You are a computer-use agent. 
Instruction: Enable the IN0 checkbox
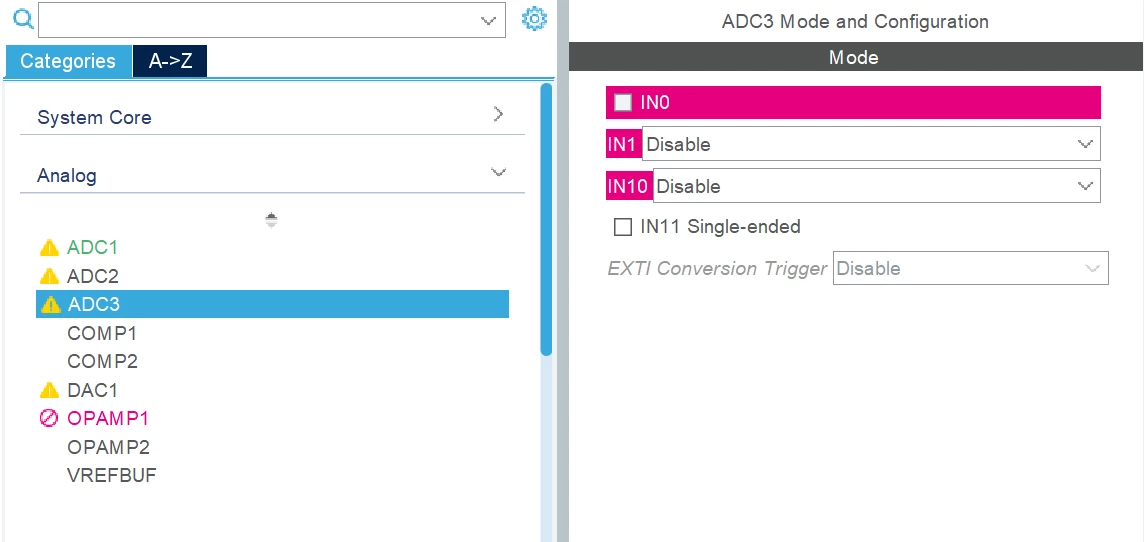[x=623, y=102]
